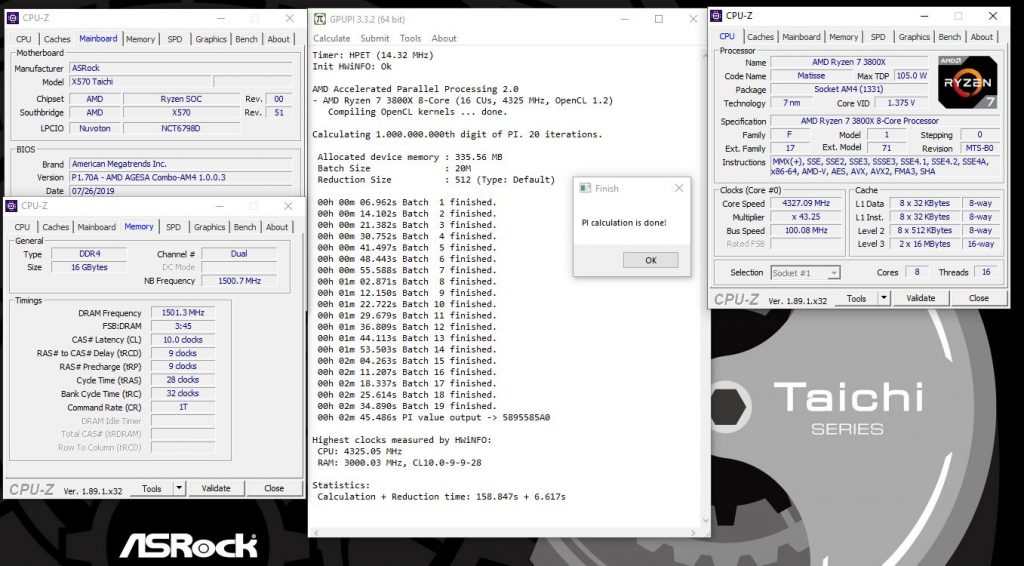Select Mainboard tab in right CPU-Z window
The width and height of the screenshot is (1024, 566).
point(801,37)
